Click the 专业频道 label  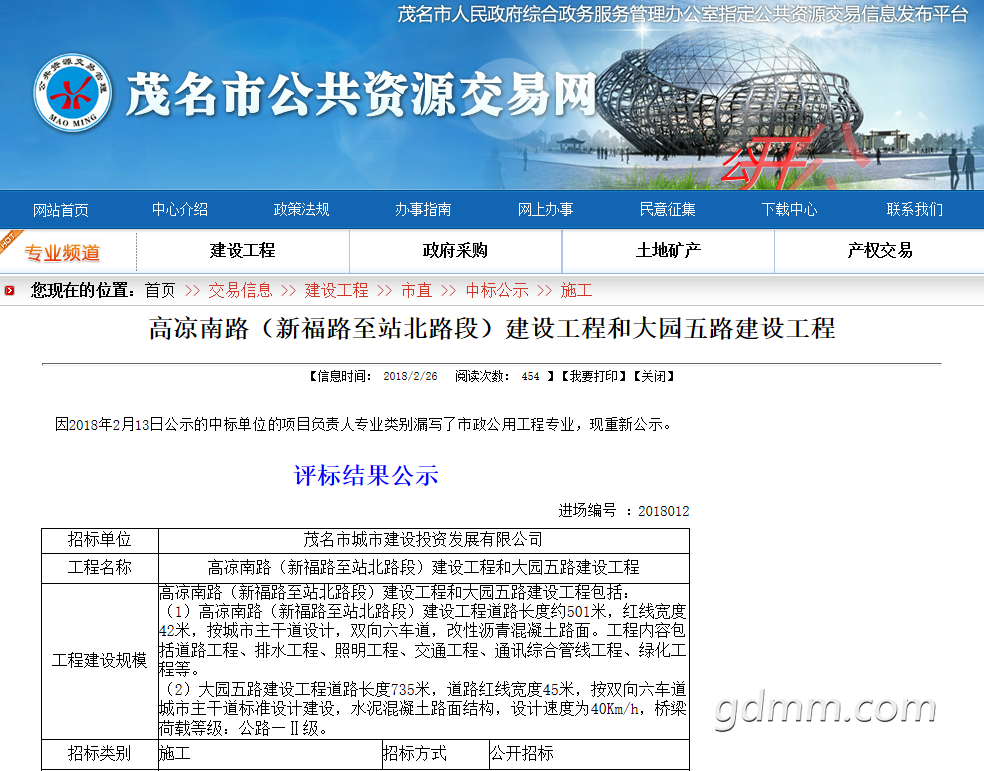pos(62,253)
